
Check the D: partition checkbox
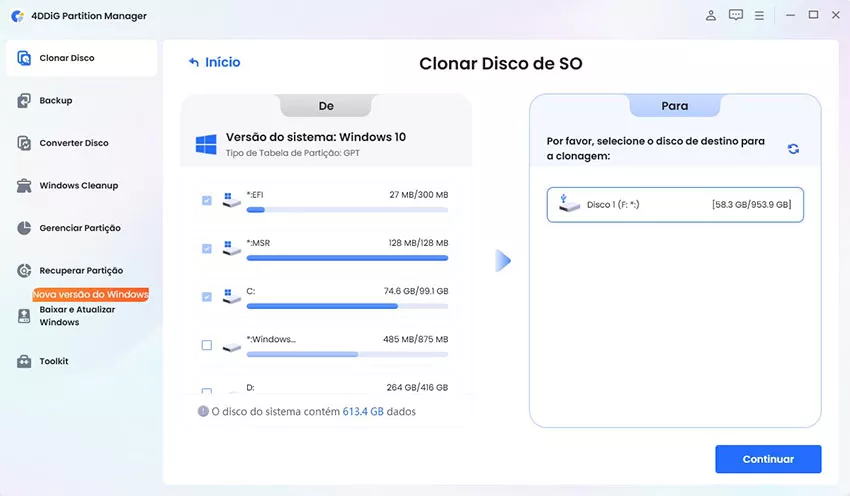tap(207, 391)
